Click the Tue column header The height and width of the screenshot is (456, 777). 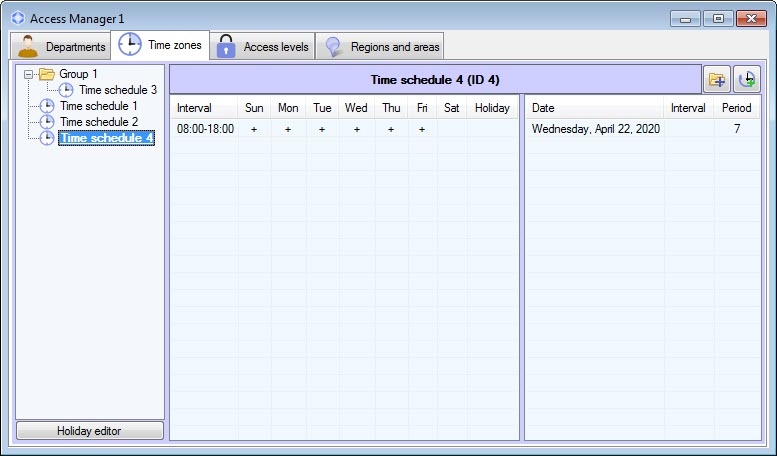pos(322,108)
